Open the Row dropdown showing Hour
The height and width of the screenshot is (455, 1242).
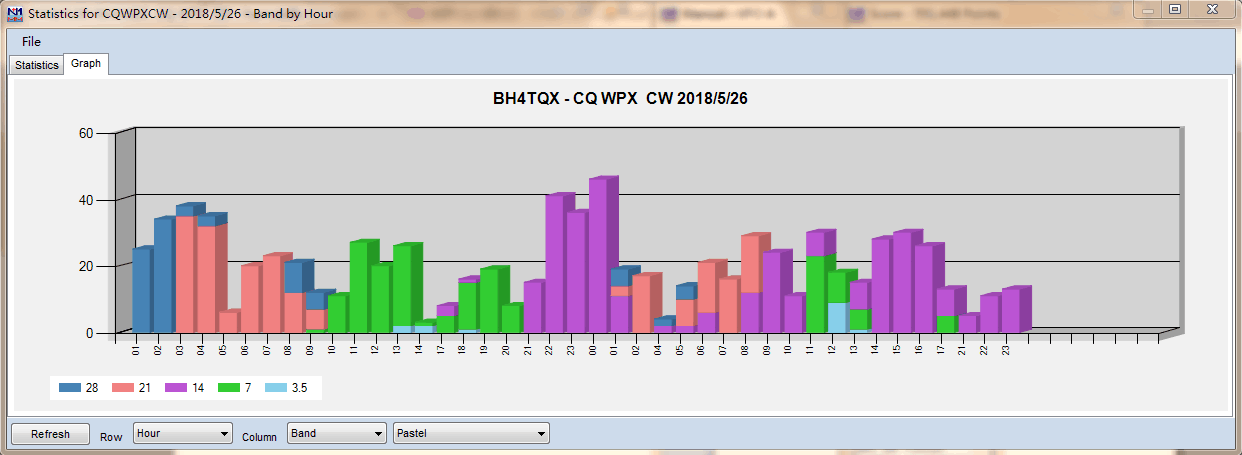[183, 433]
